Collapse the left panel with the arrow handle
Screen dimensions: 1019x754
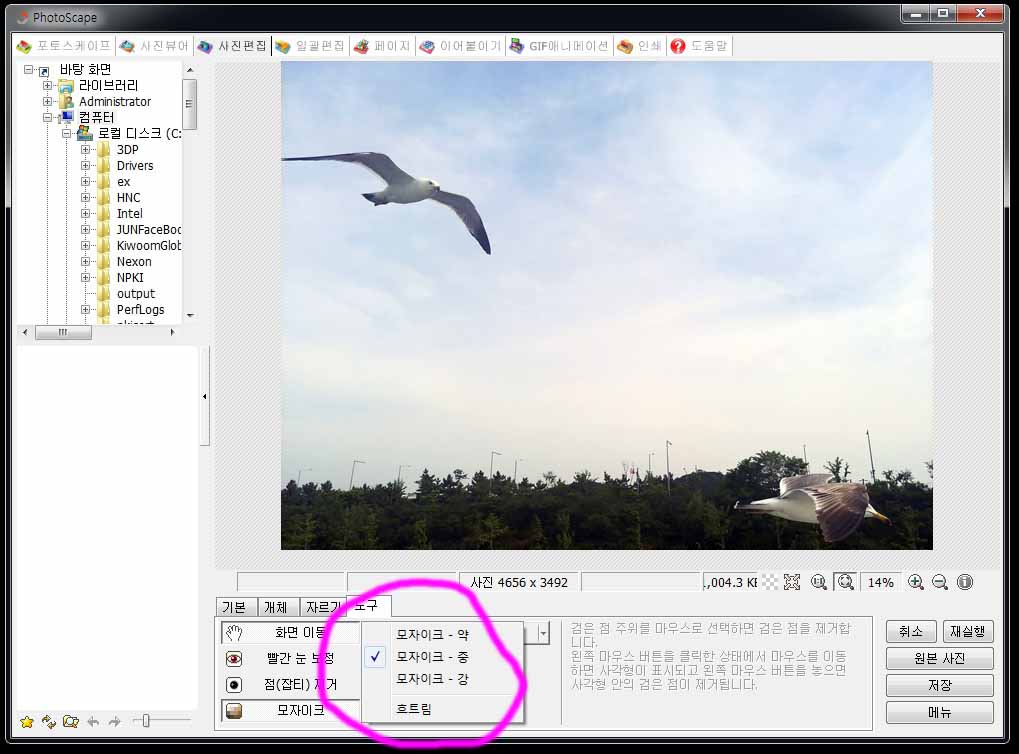205,396
